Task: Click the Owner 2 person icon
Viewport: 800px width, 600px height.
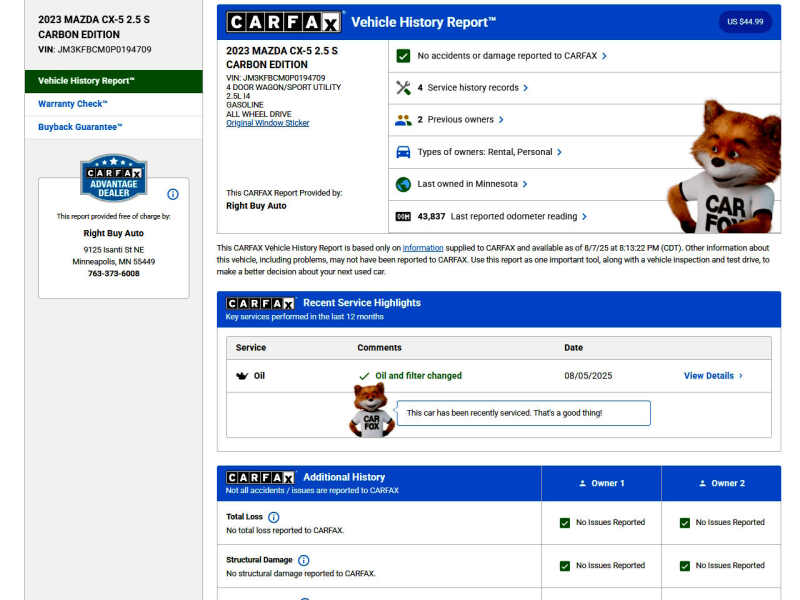Action: pyautogui.click(x=703, y=483)
